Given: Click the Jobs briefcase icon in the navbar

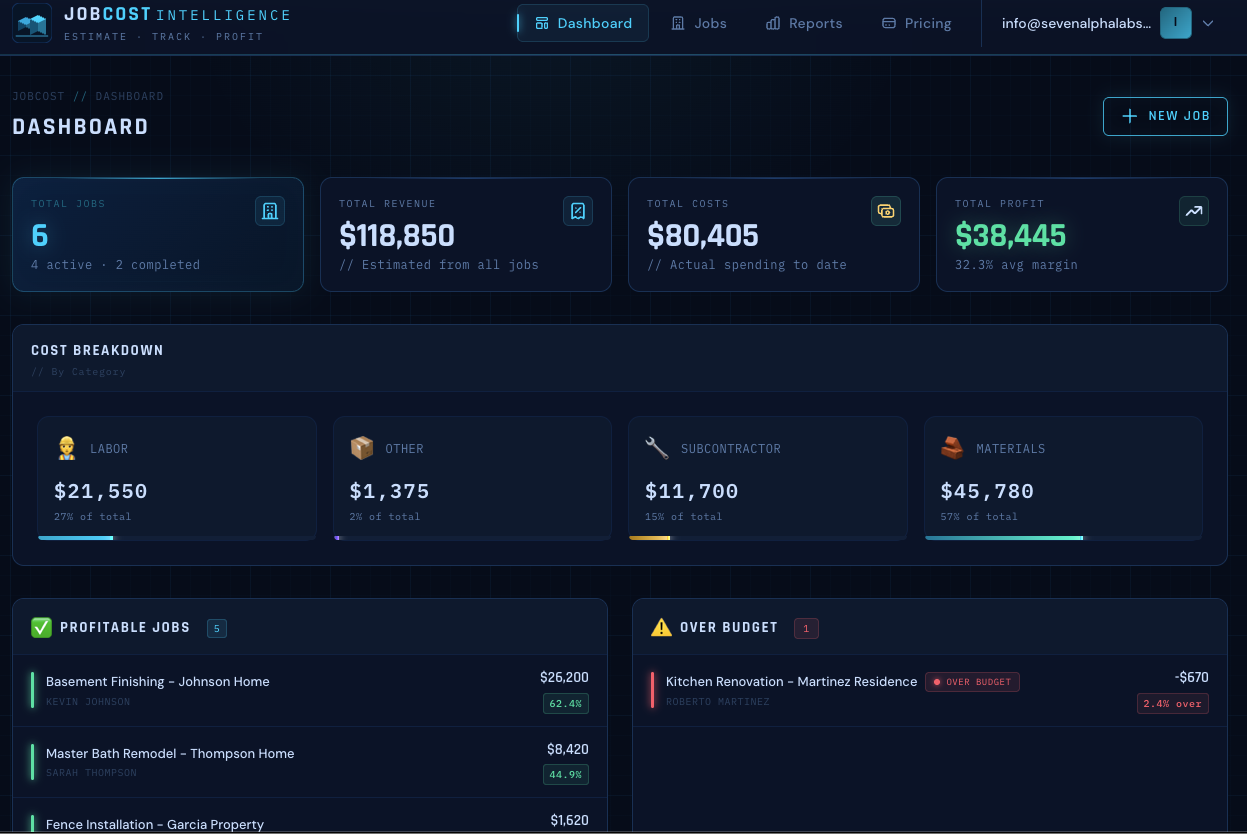Looking at the screenshot, I should tap(677, 22).
